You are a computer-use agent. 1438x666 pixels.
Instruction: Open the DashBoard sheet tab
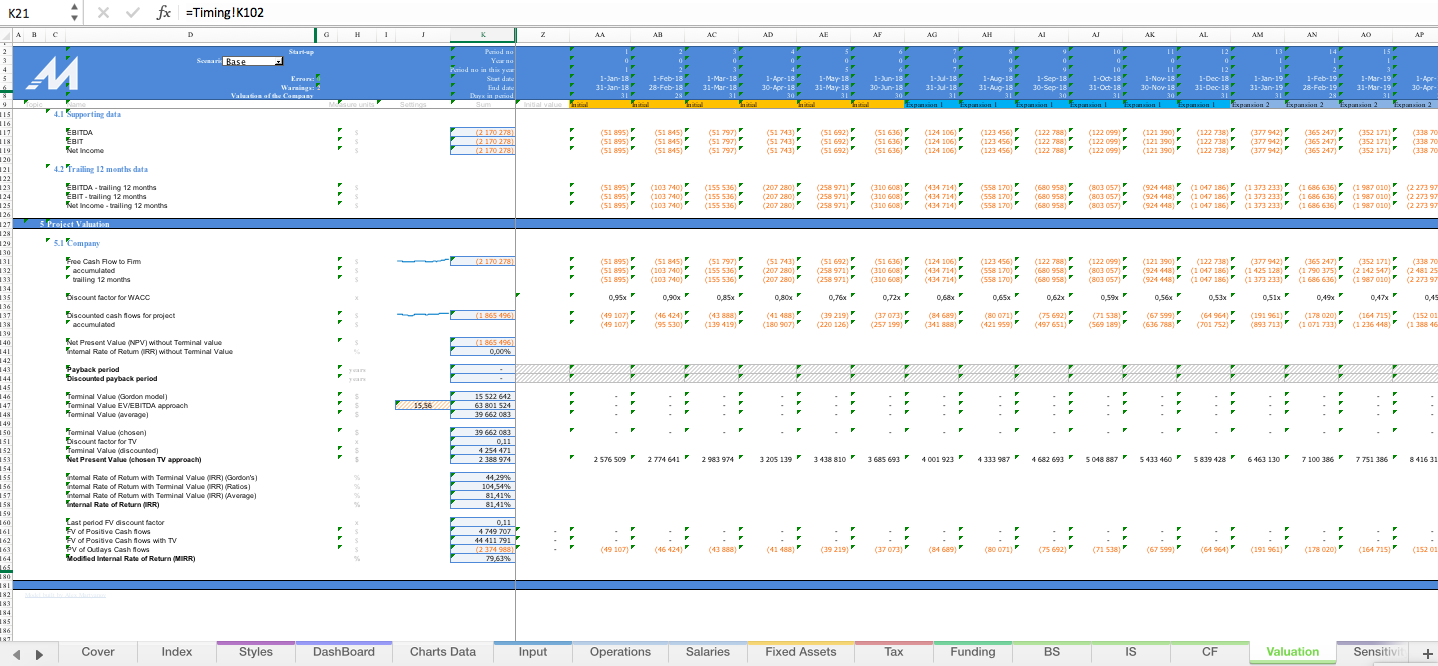tap(344, 652)
